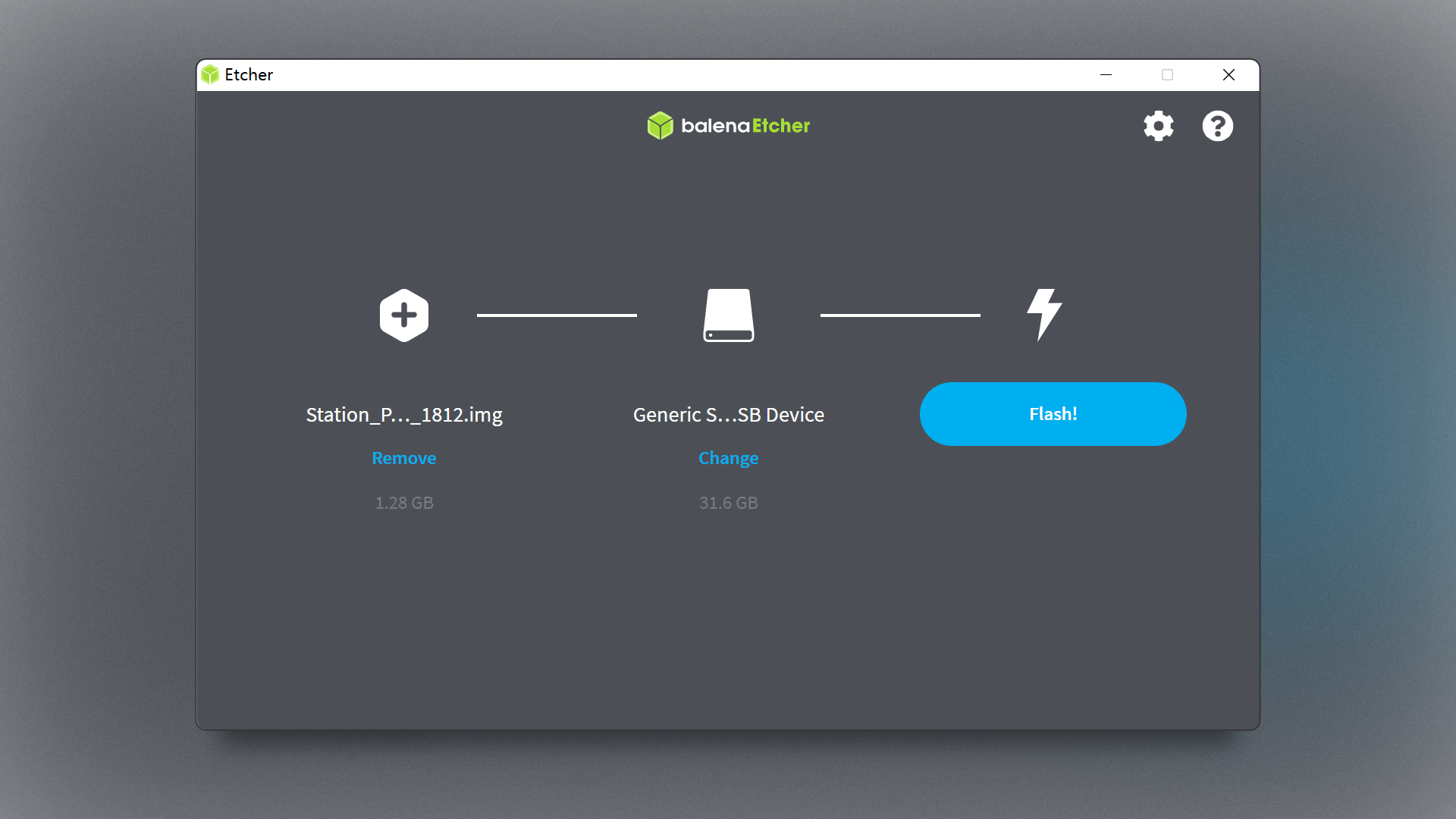
Task: Open the settings gear icon
Action: [x=1158, y=126]
